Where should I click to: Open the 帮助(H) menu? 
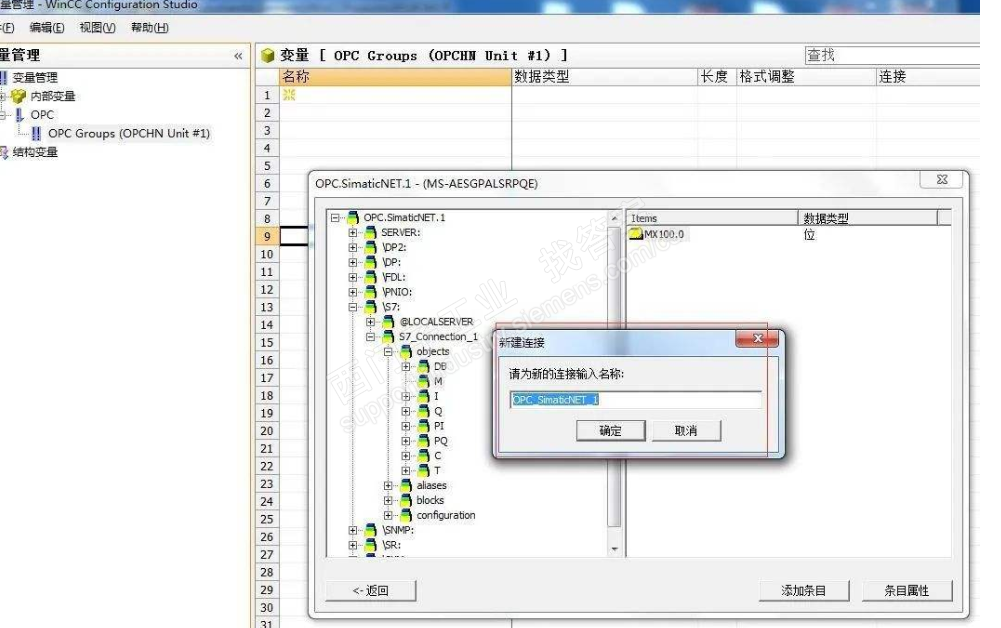[x=149, y=27]
